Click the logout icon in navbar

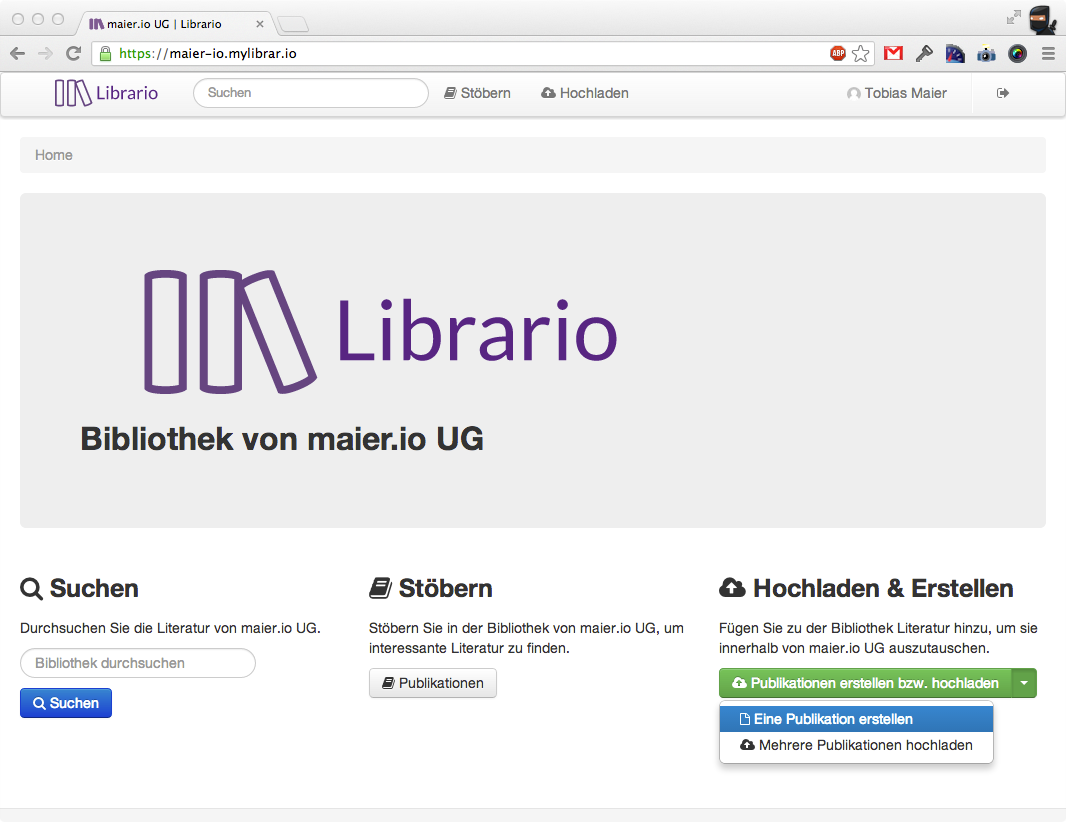tap(1003, 93)
